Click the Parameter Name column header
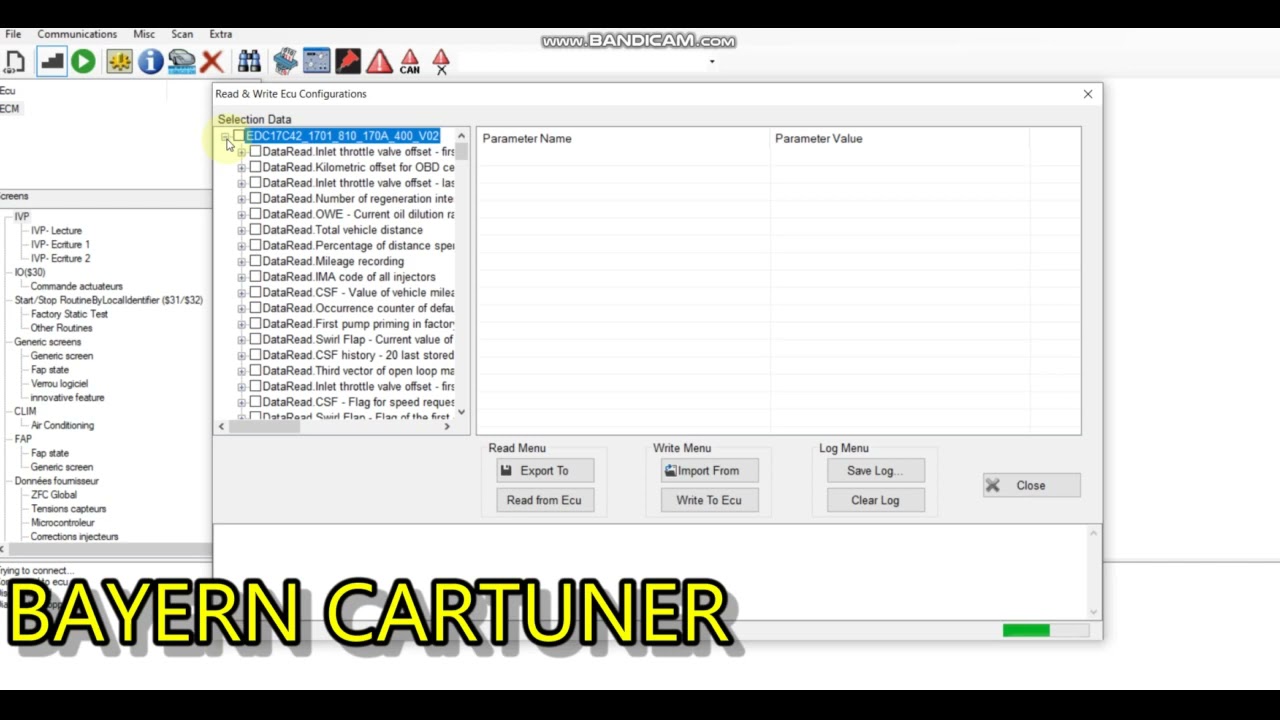Screen dimensions: 1280x720 coord(624,139)
